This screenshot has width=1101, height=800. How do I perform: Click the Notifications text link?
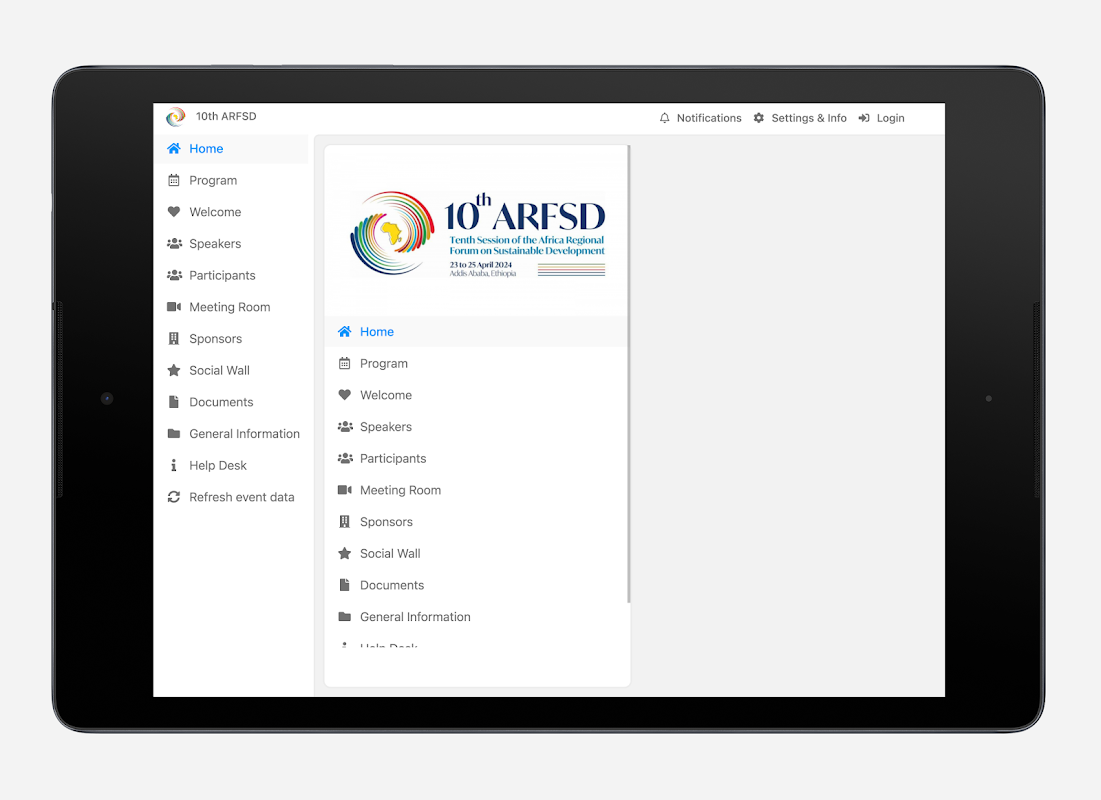708,118
